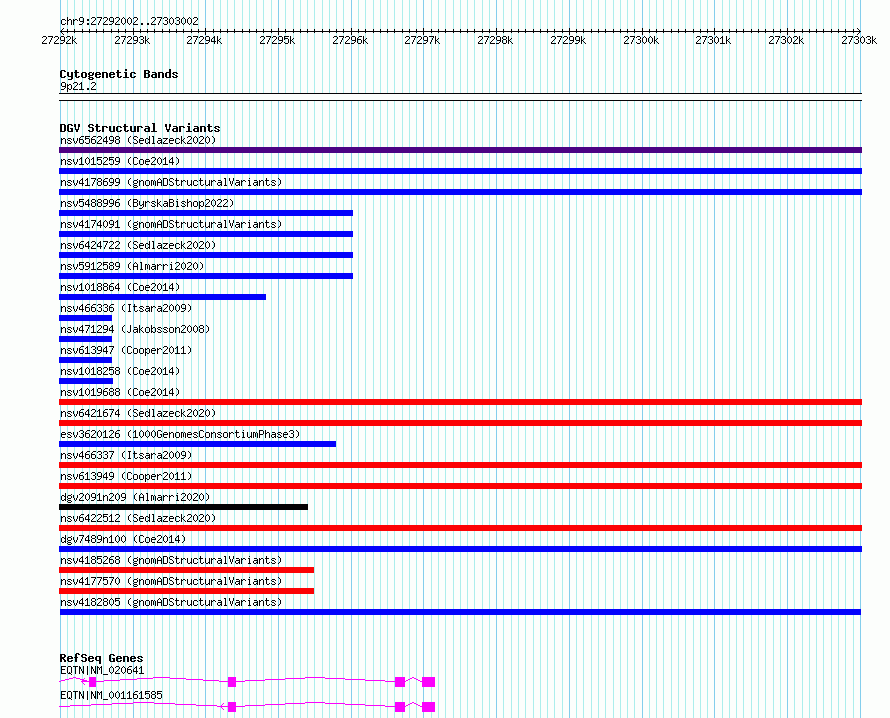Click the red bar under nsv6422512

[x=460, y=528]
